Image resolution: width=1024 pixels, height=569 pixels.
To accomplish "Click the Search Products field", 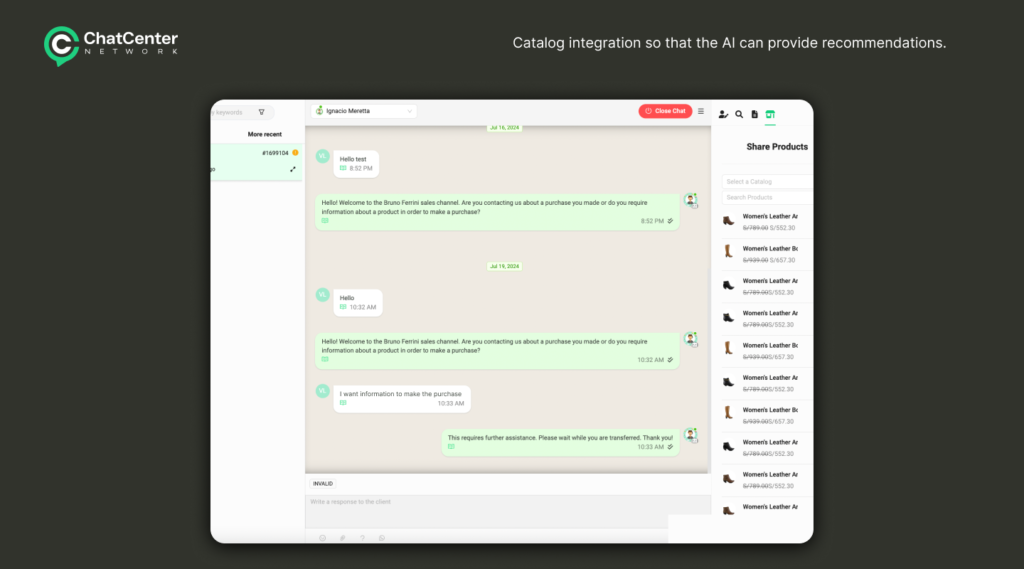I will pos(767,197).
